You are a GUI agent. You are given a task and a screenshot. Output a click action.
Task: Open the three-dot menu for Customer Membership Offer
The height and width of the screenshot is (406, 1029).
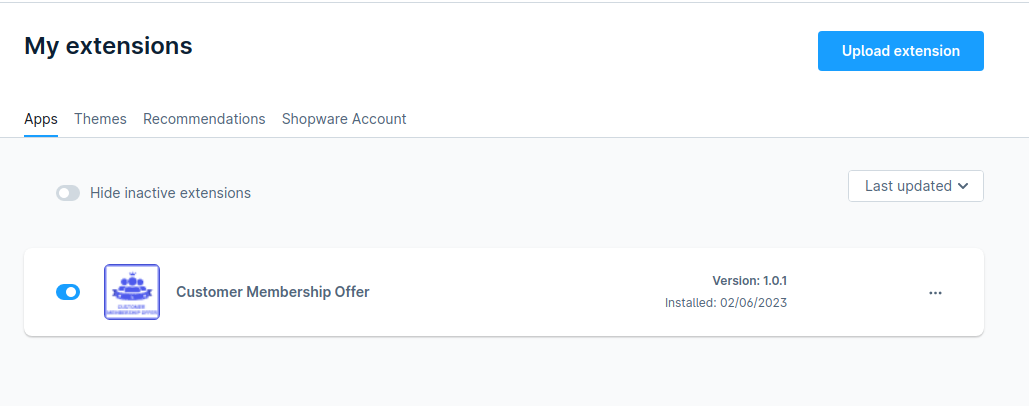935,293
